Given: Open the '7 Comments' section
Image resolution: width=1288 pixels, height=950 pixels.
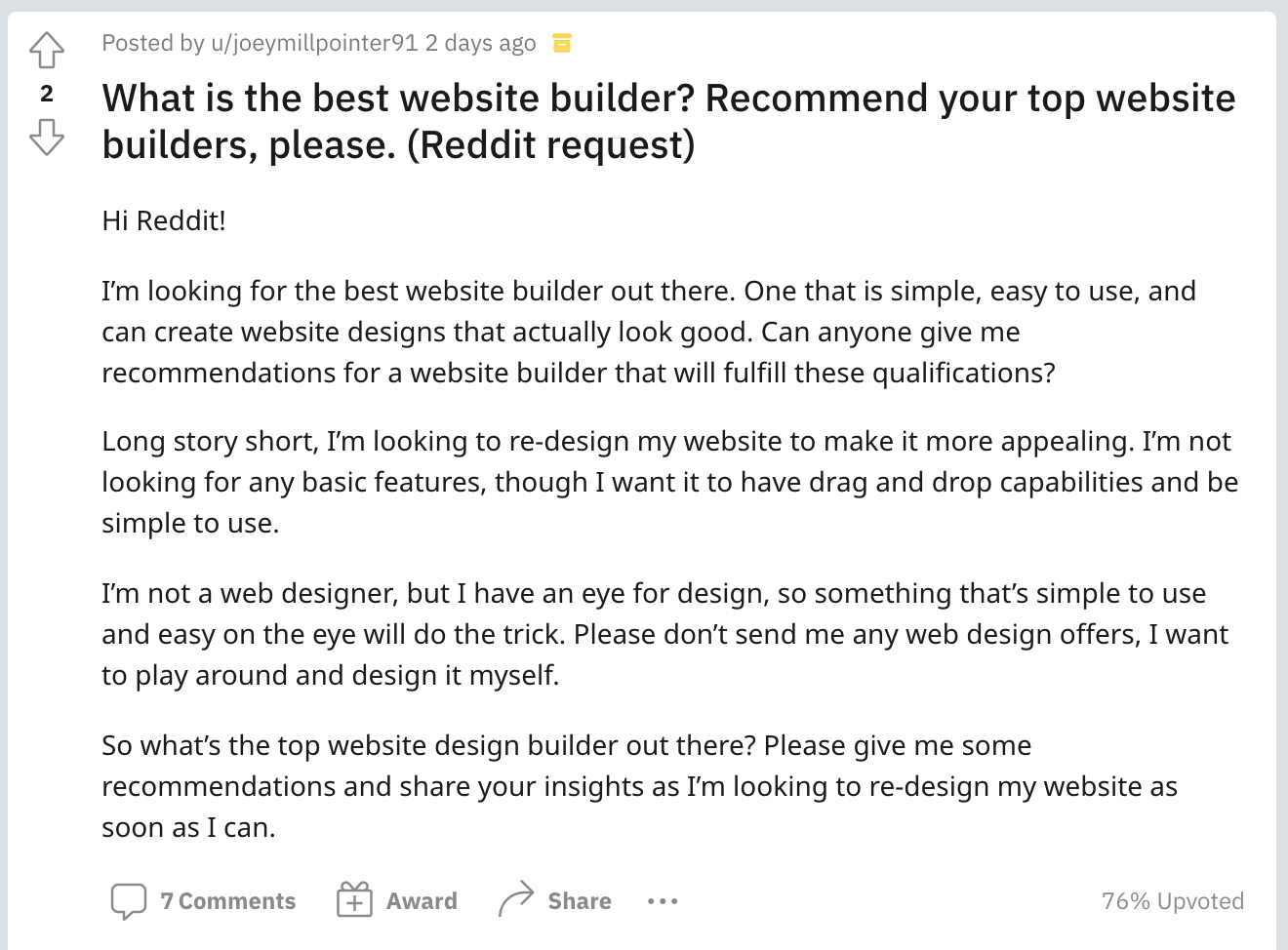Looking at the screenshot, I should click(227, 901).
